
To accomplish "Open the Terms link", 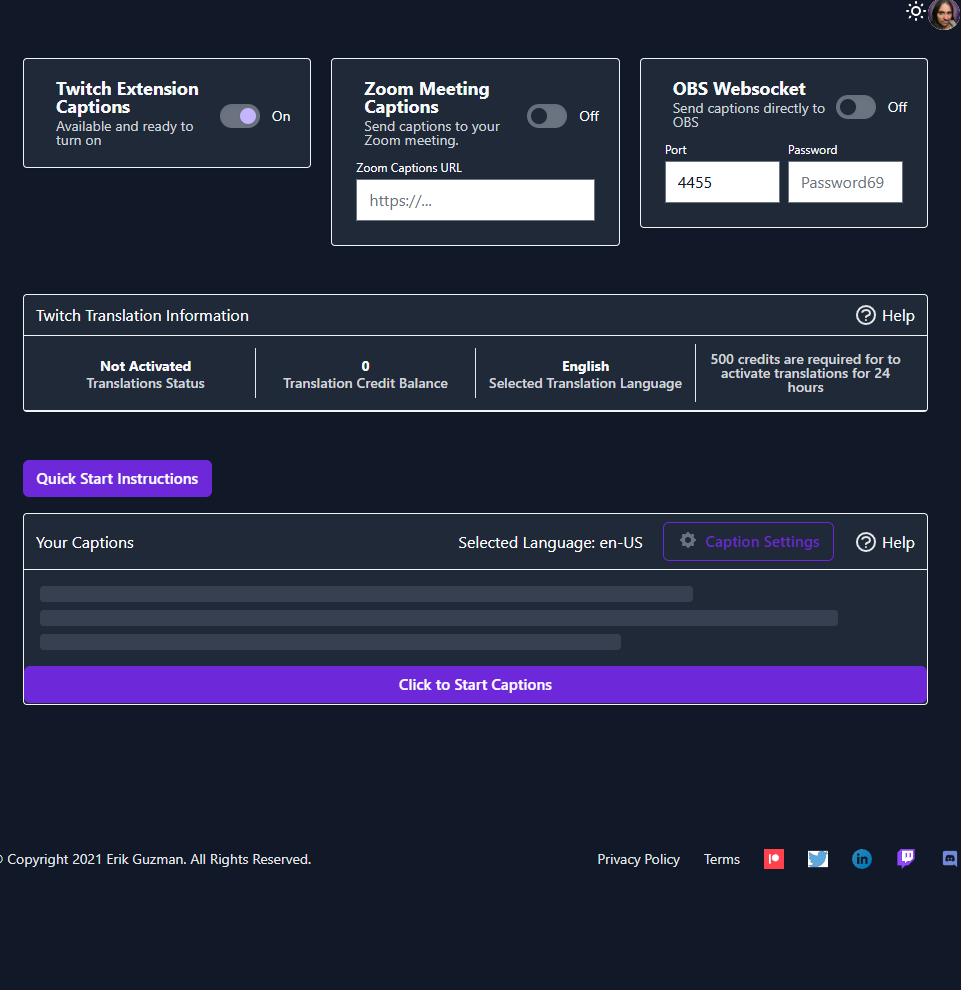I will click(722, 859).
